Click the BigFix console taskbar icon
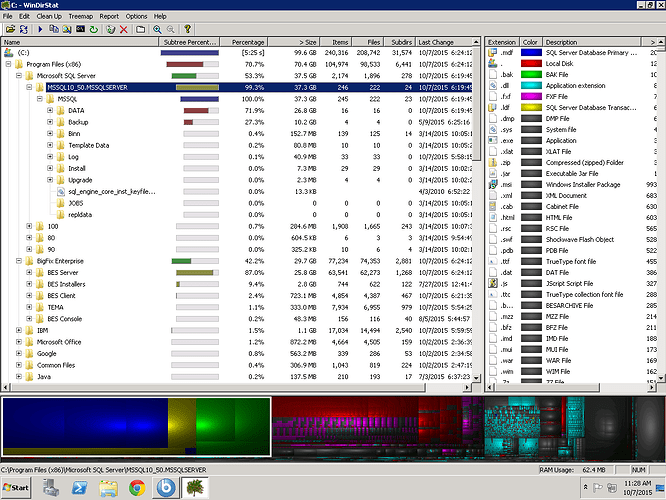 tap(166, 488)
